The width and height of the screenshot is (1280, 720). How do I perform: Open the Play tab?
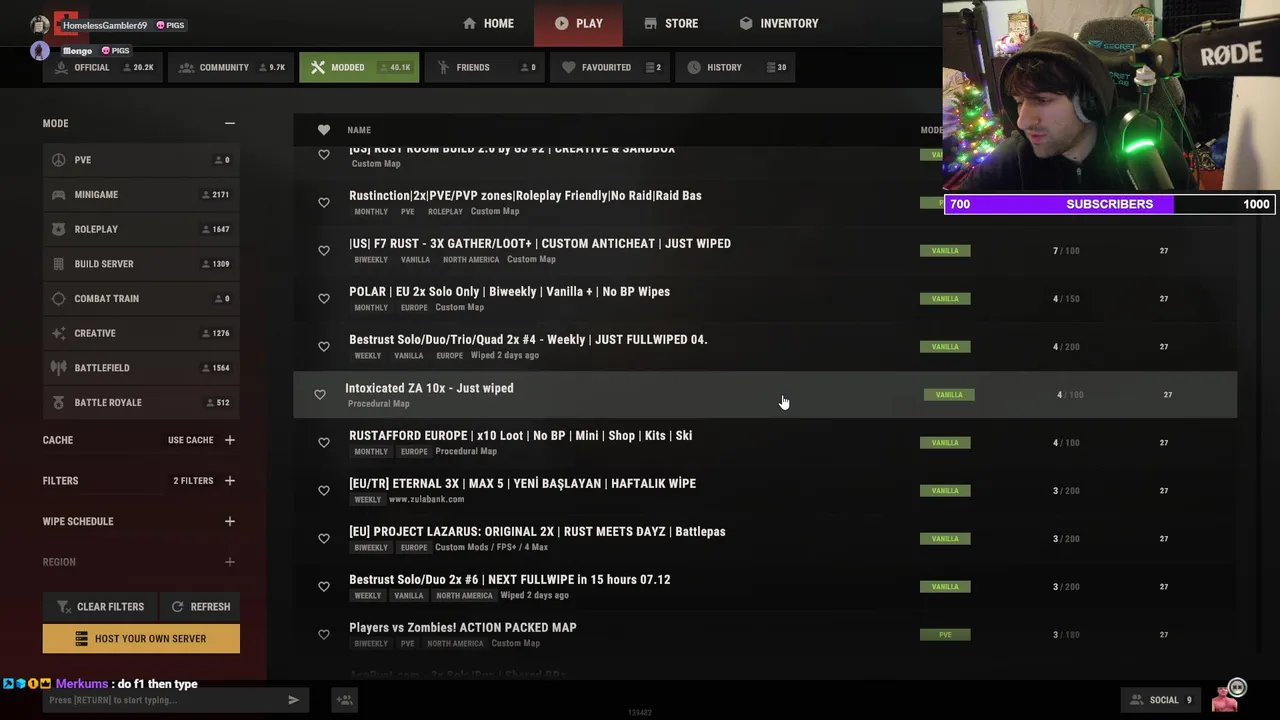tap(578, 23)
